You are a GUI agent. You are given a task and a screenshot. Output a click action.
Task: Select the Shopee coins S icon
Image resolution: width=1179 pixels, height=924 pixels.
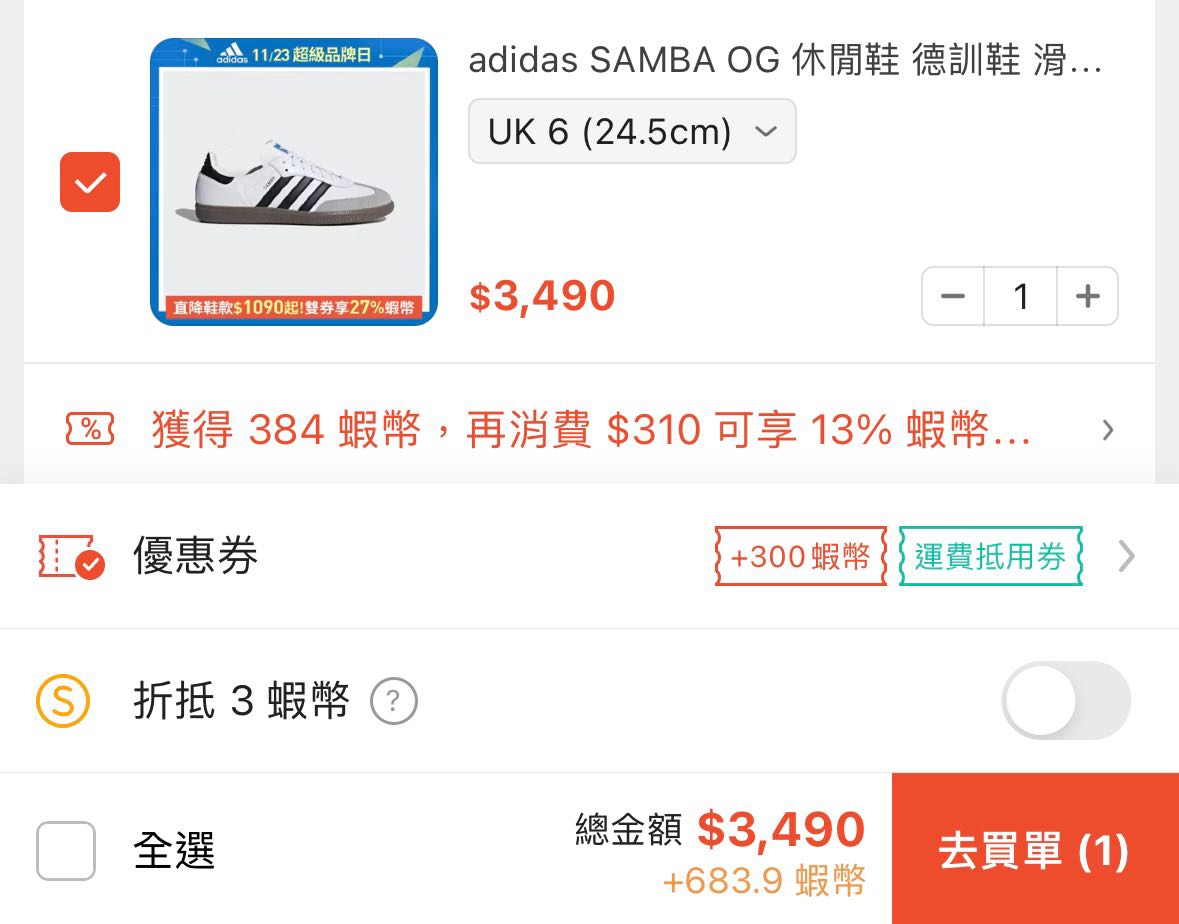(x=63, y=700)
